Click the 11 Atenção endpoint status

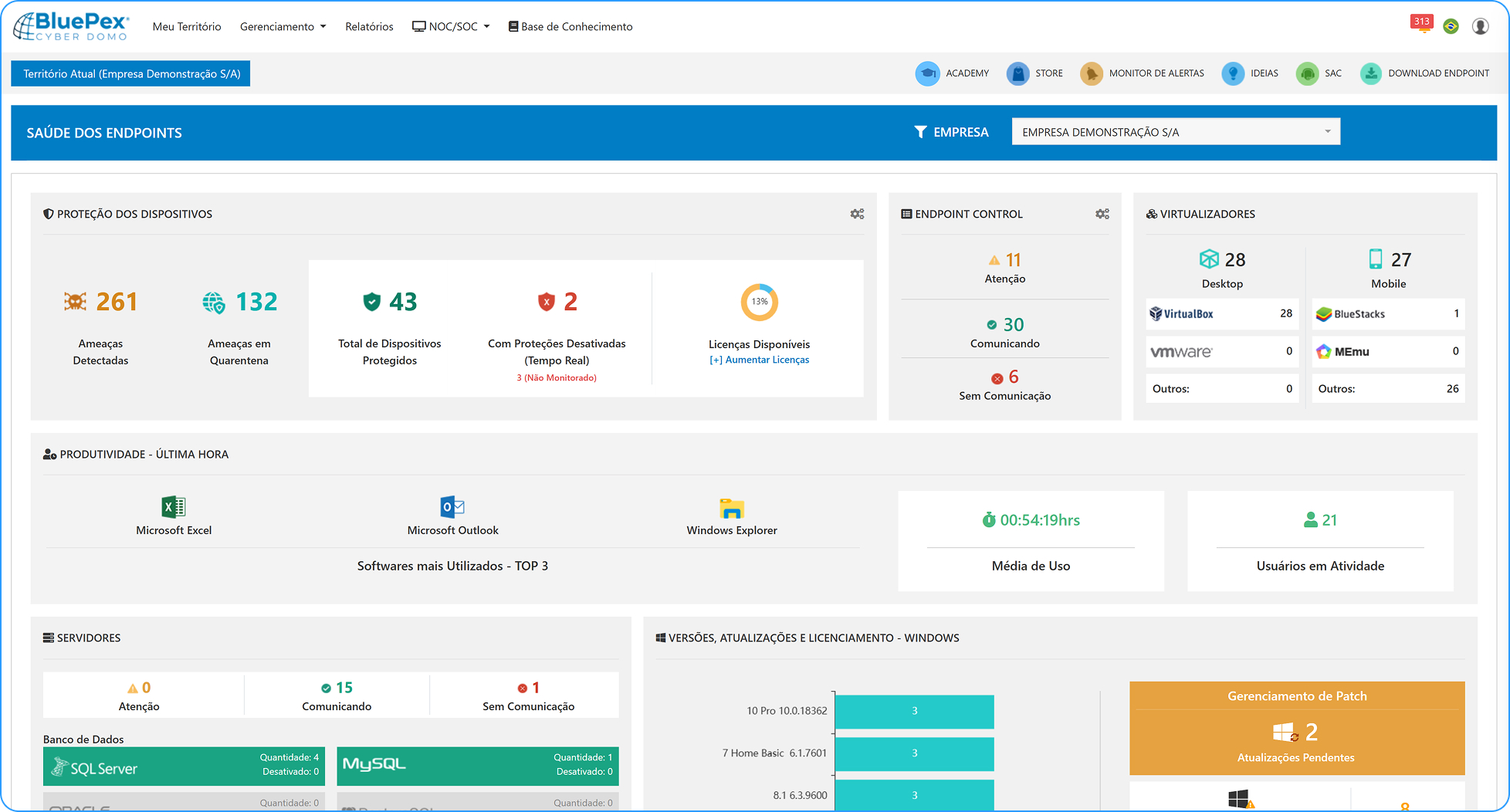click(x=1005, y=268)
